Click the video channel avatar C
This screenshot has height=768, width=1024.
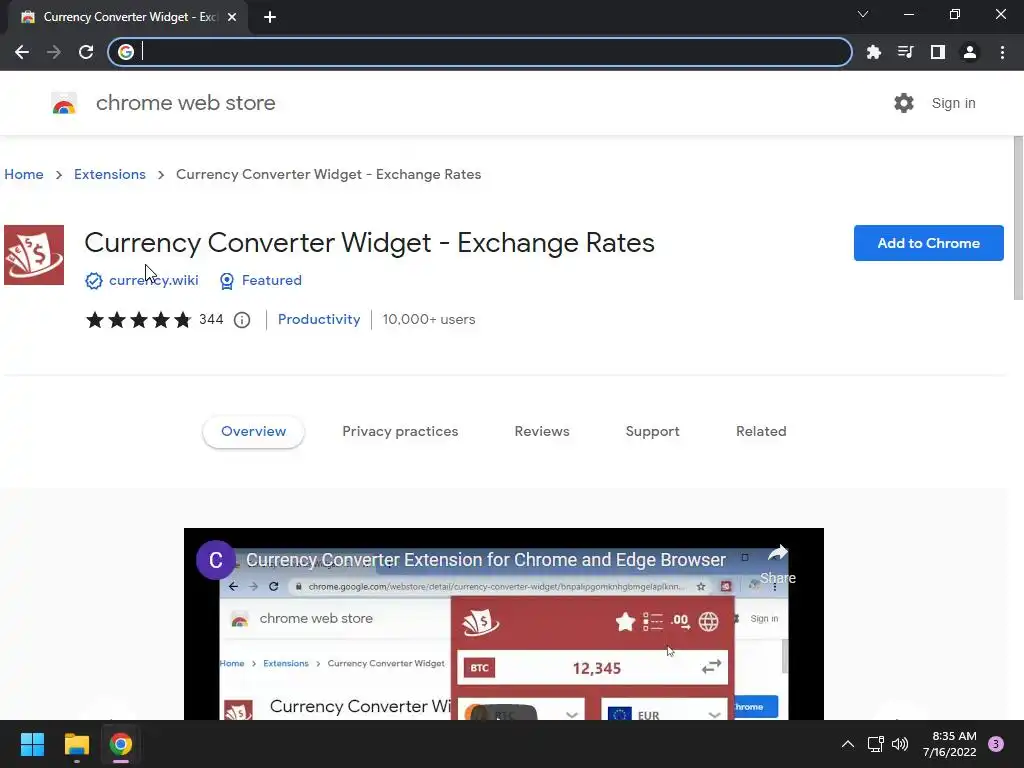[216, 560]
